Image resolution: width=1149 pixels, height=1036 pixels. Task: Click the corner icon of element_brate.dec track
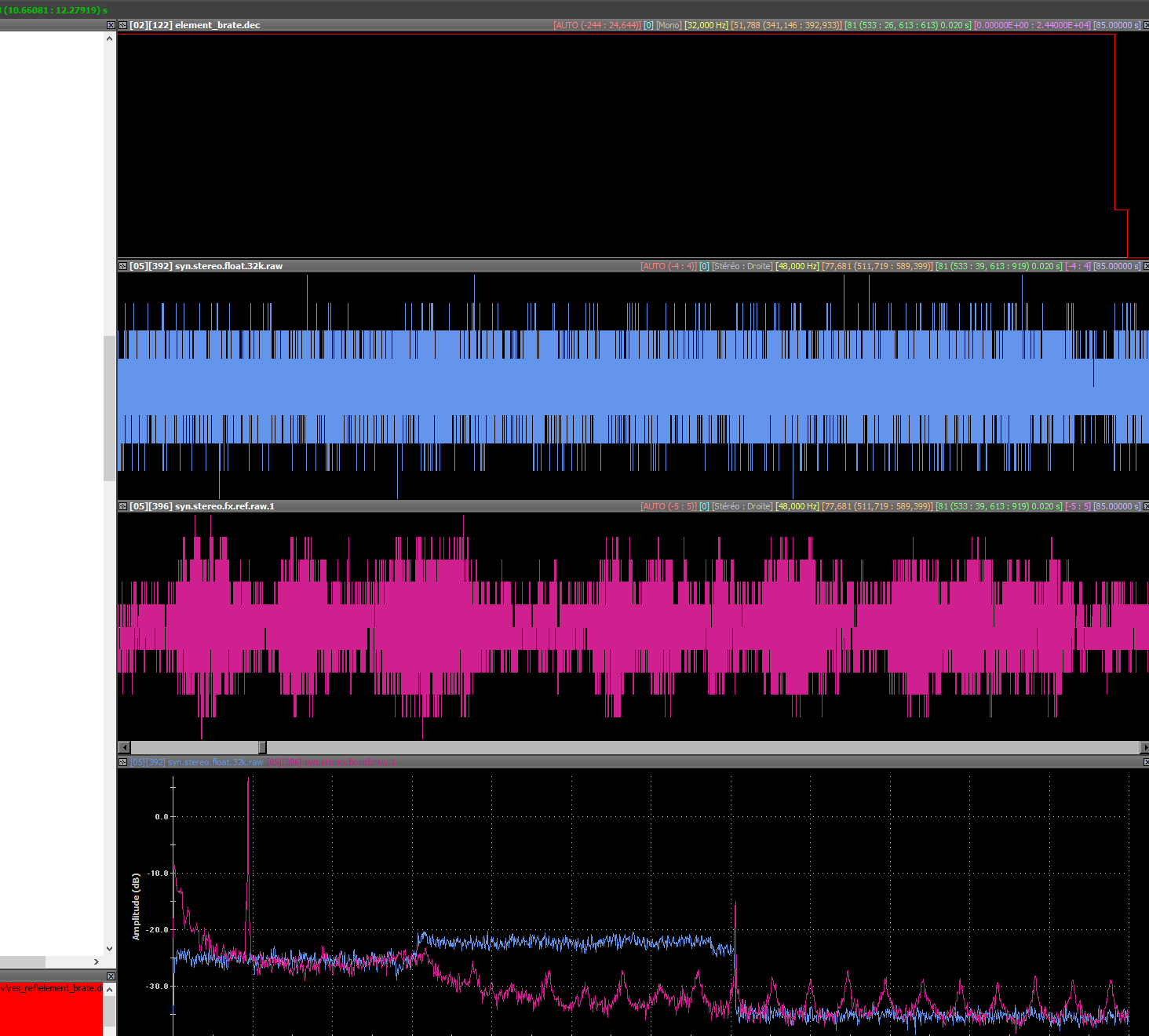pos(1146,25)
